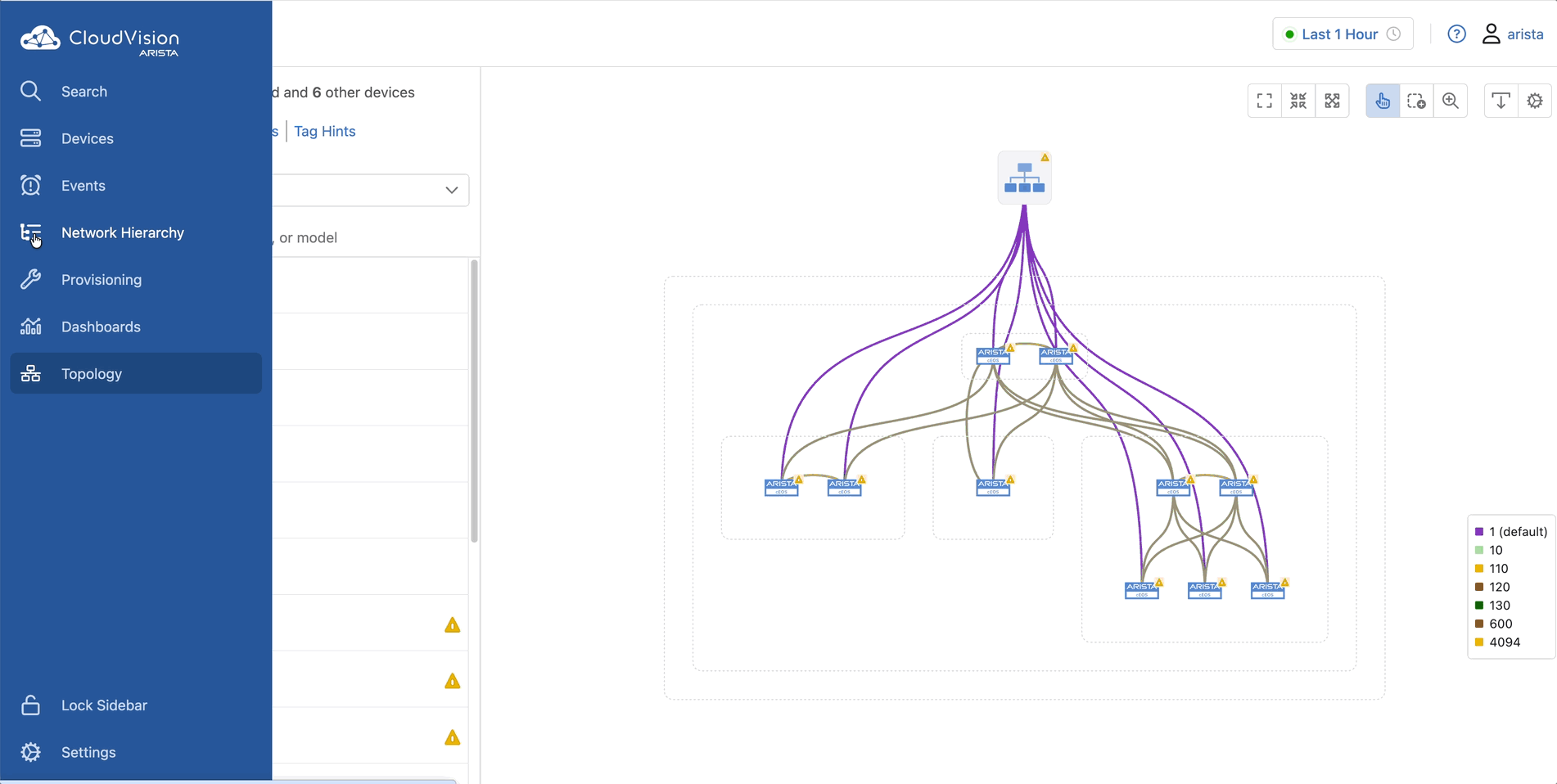Expand all topology containers
Image resolution: width=1557 pixels, height=784 pixels.
click(x=1333, y=101)
